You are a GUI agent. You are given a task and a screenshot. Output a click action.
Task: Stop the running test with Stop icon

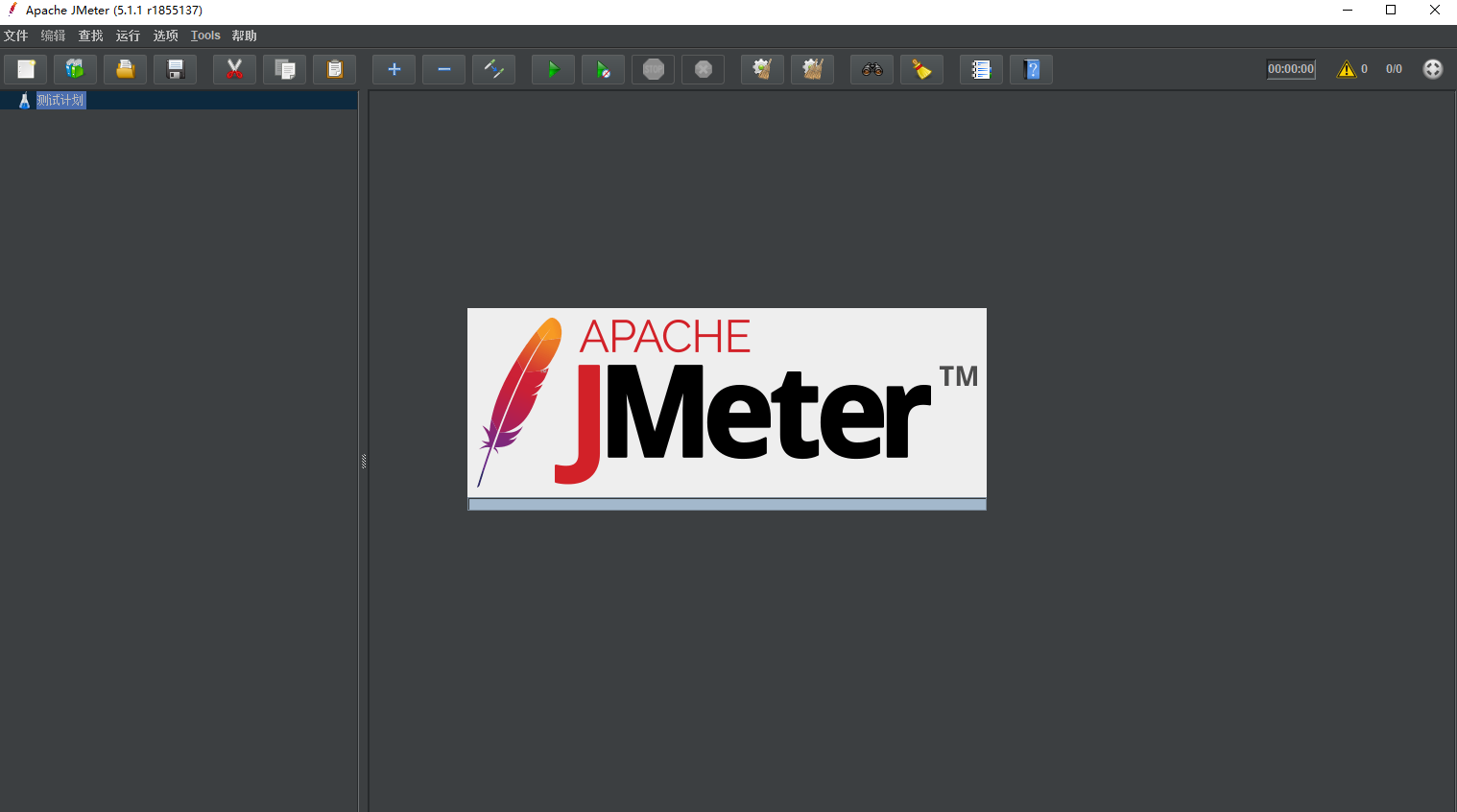click(x=653, y=69)
